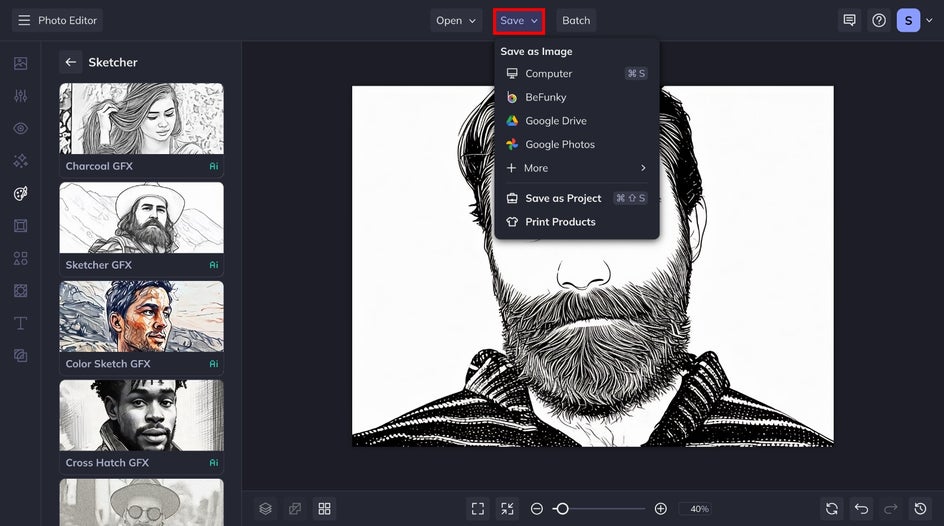Open the layers panel icon
944x526 pixels.
point(266,509)
